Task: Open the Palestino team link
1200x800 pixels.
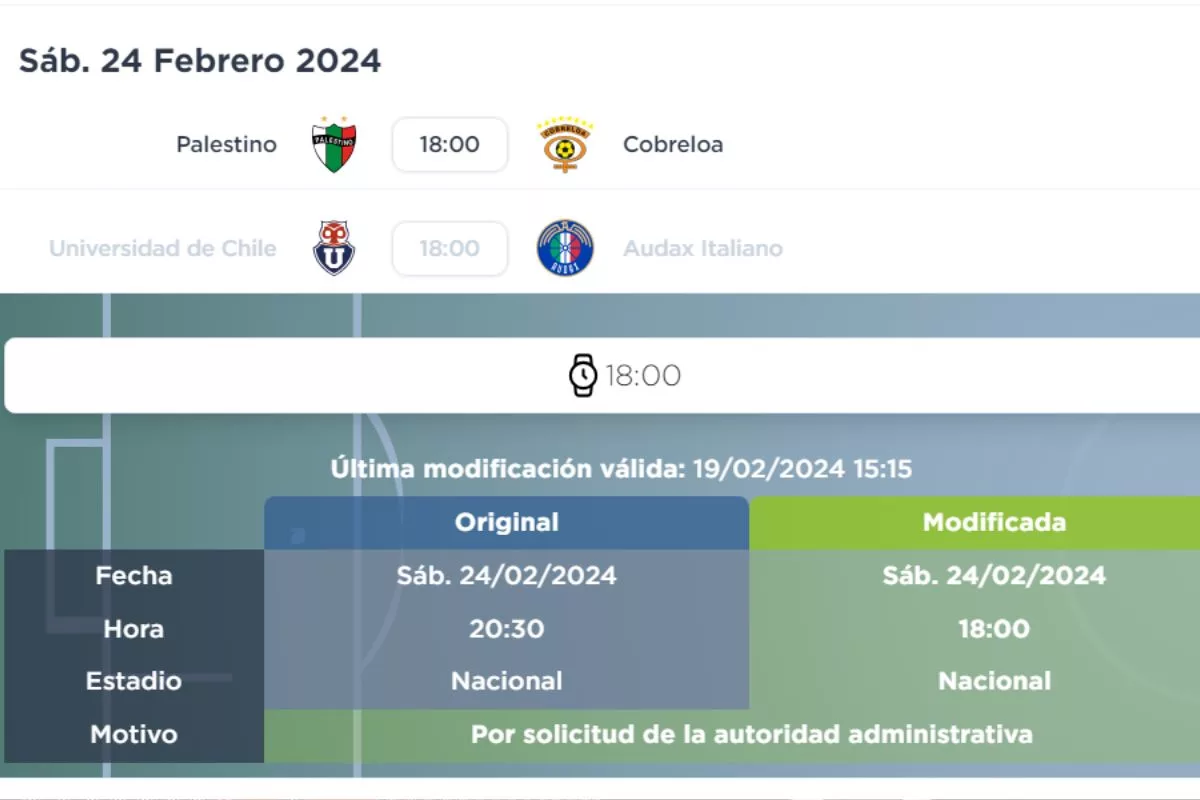Action: (226, 145)
